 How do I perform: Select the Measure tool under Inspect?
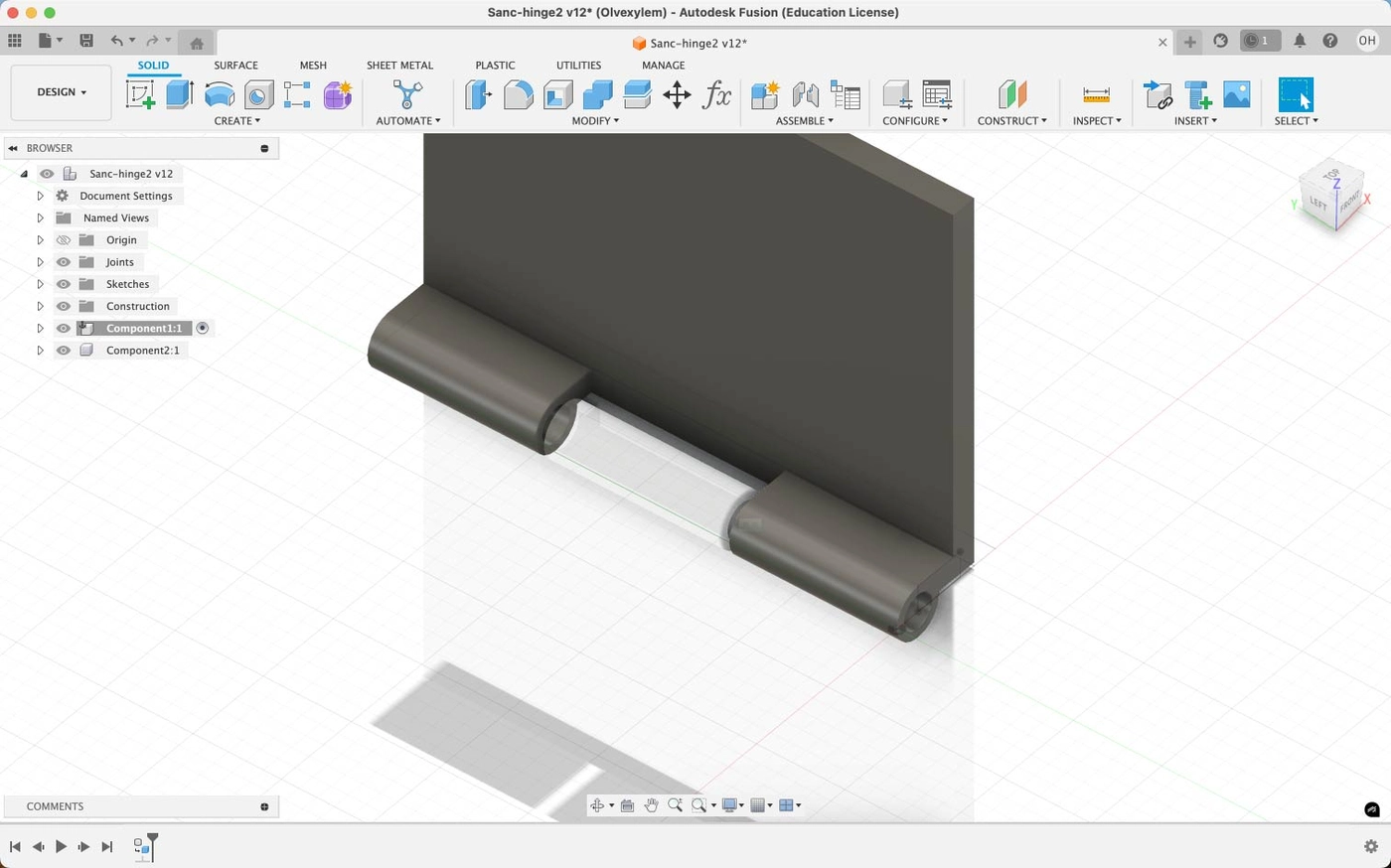click(x=1096, y=95)
